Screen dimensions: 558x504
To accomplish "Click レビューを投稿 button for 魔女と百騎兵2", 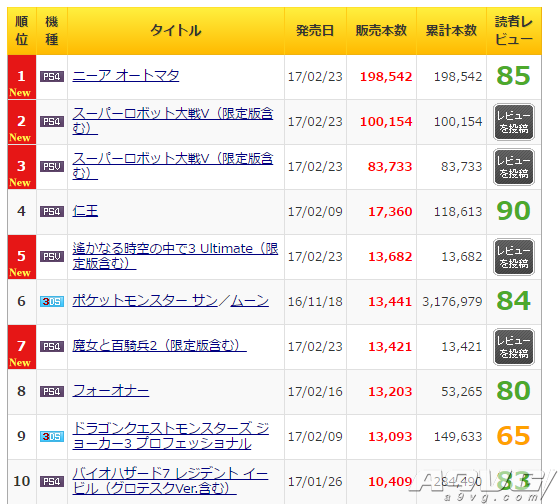I will pos(514,347).
